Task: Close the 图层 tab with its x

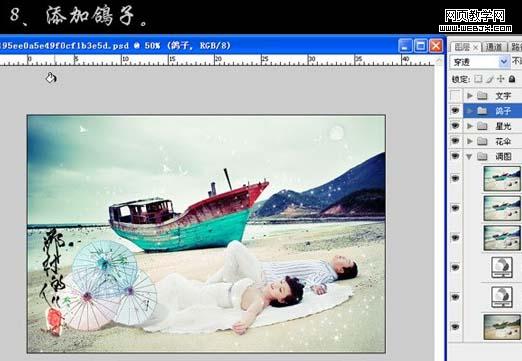Action: point(476,47)
